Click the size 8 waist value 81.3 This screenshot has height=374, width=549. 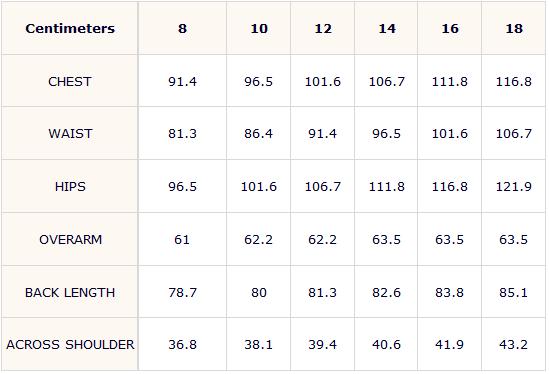[x=182, y=134]
